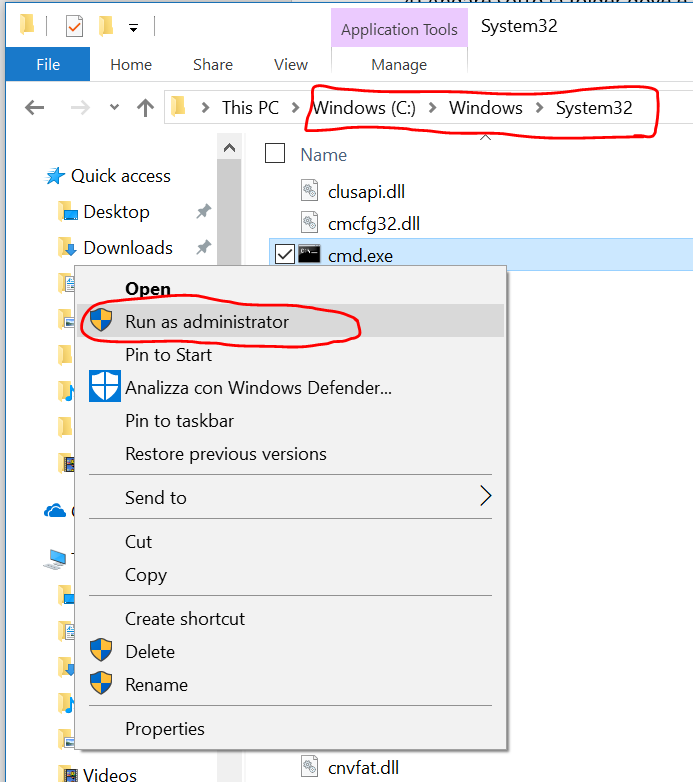This screenshot has height=782, width=693.
Task: Toggle the select-all checkbox beside Name
Action: click(275, 154)
